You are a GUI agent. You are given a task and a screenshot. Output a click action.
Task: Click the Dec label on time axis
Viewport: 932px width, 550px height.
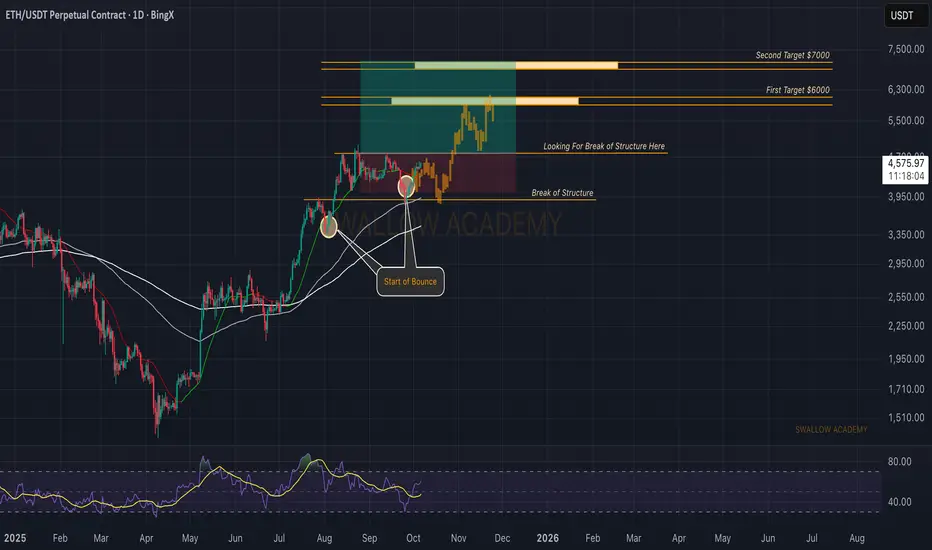point(502,538)
